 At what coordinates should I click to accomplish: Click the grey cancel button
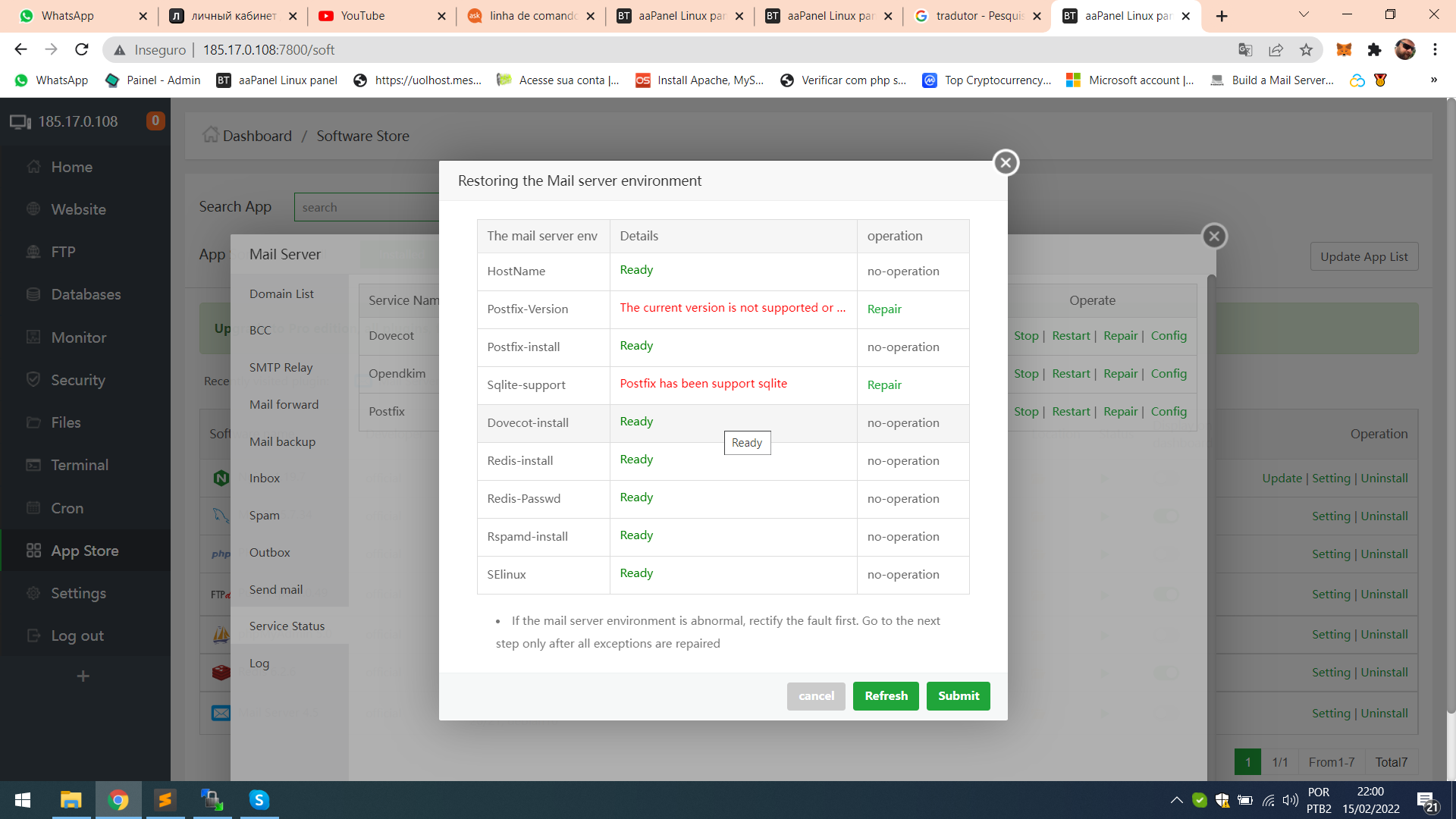(816, 696)
